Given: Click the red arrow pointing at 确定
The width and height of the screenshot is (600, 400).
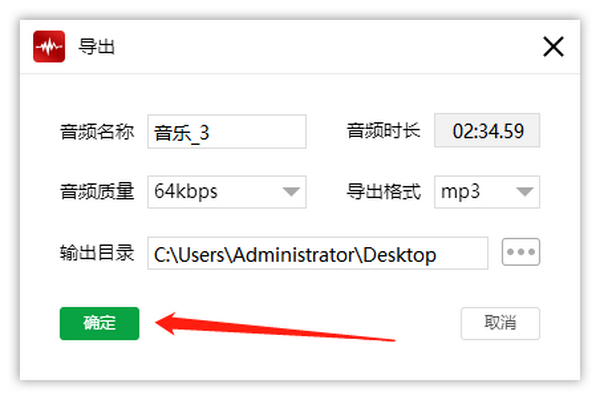Looking at the screenshot, I should coord(275,326).
